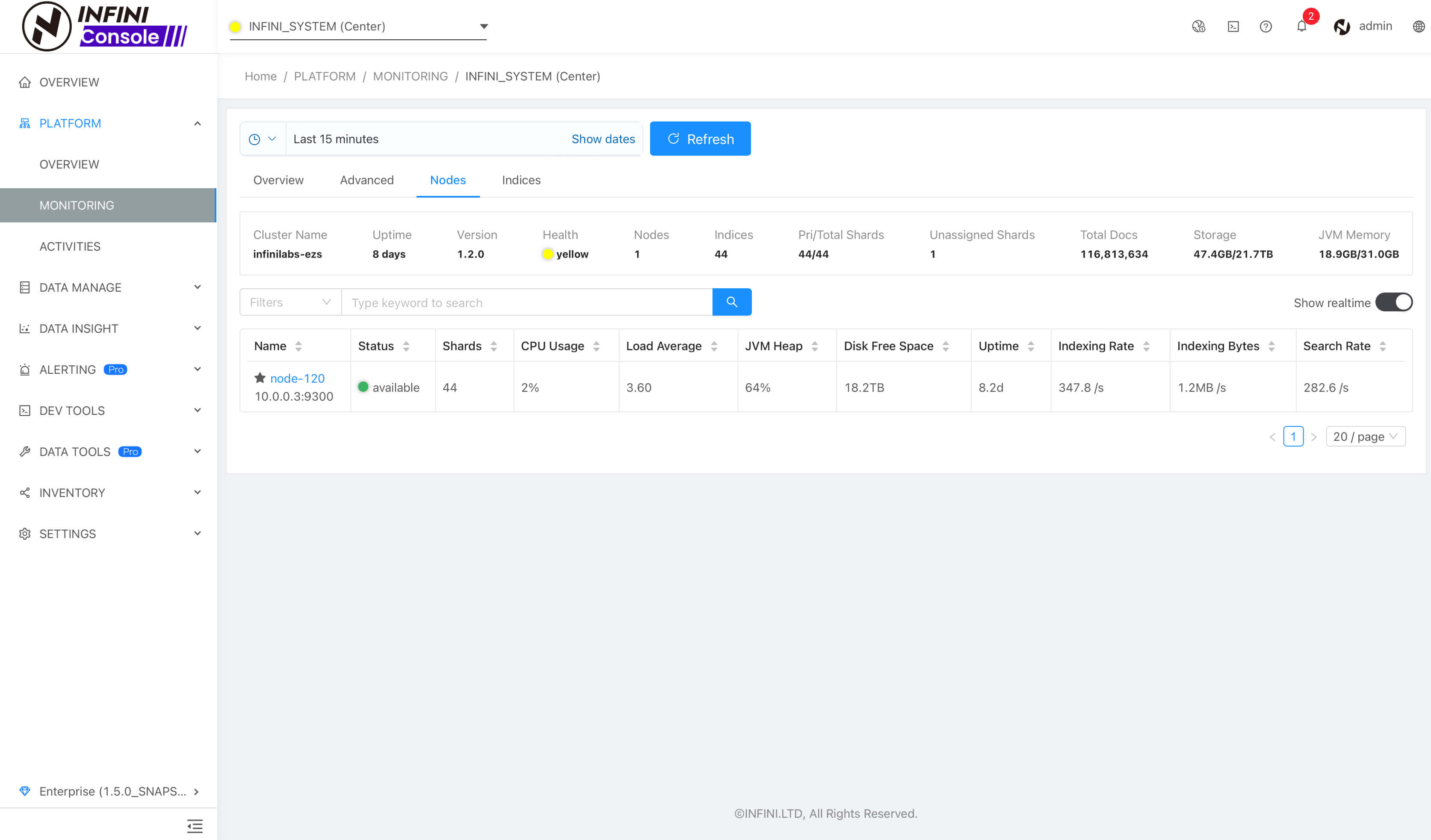Click the admin user avatar
The image size is (1431, 840).
(x=1341, y=27)
